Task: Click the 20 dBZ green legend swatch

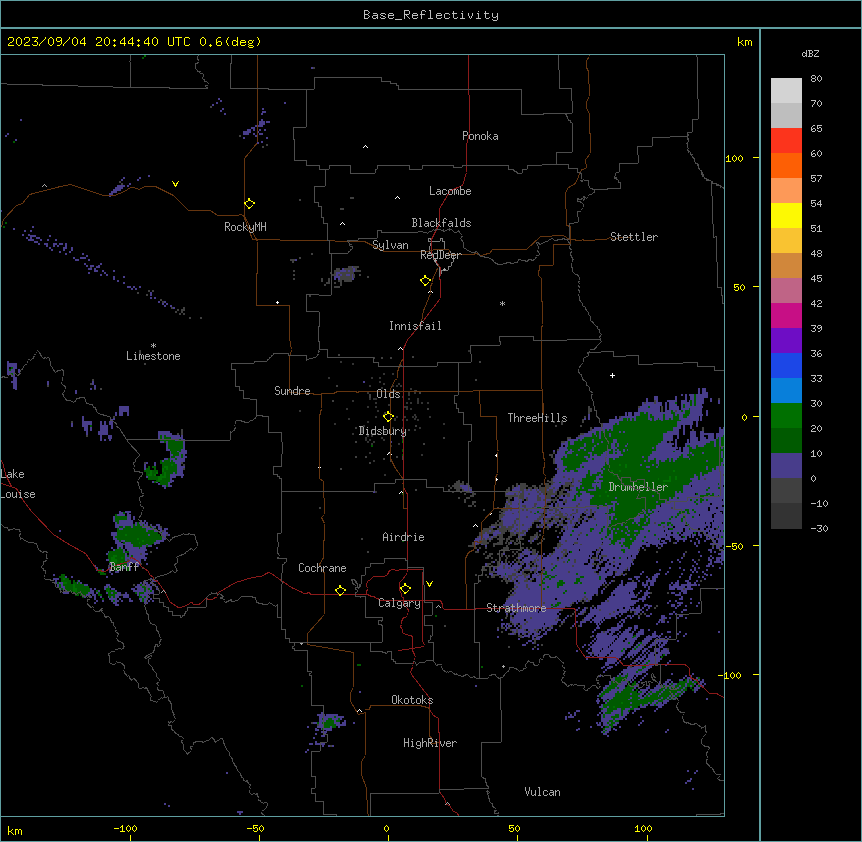Action: point(786,440)
